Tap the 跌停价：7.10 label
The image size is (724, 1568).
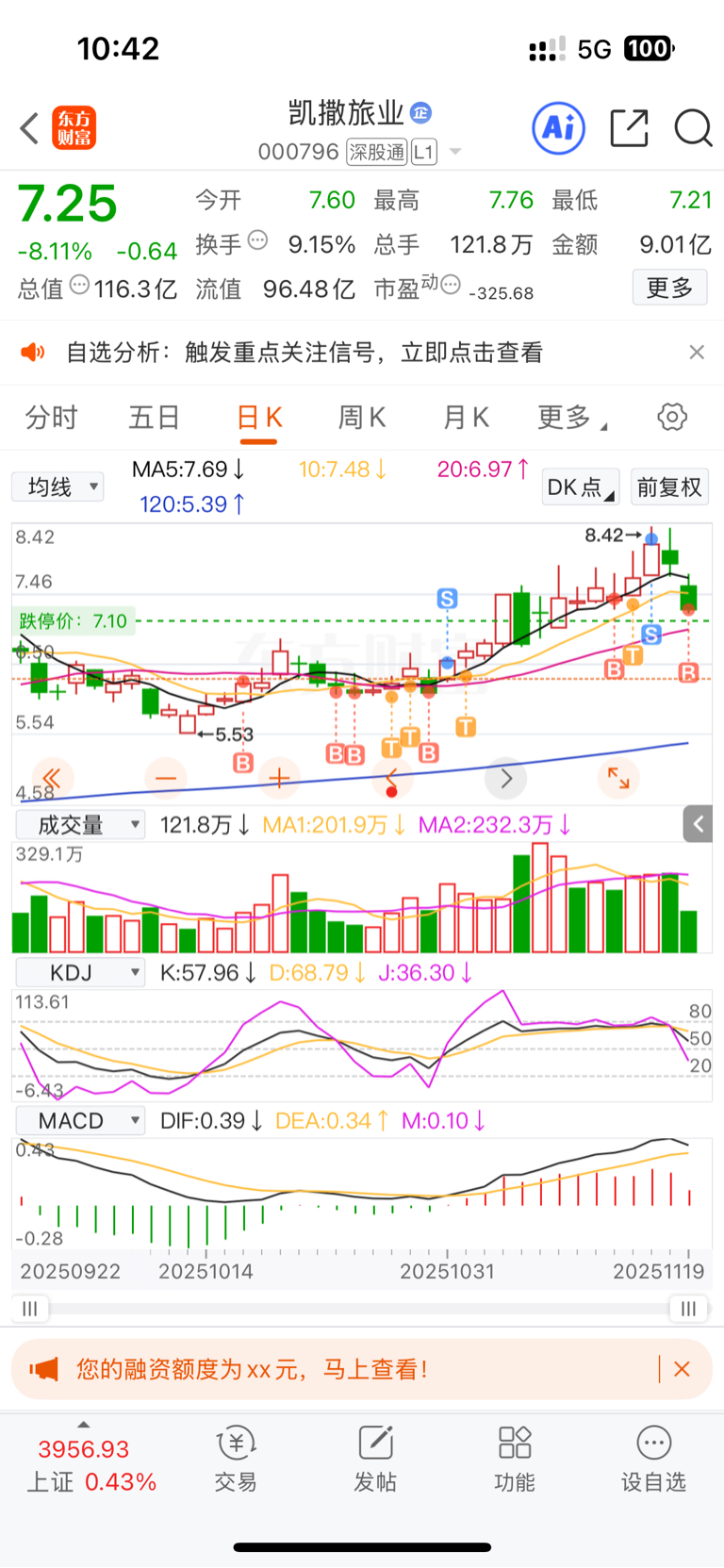point(74,620)
